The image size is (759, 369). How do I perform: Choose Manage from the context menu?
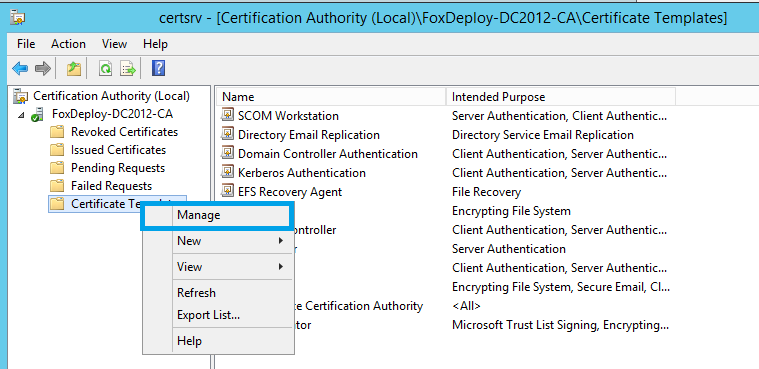pyautogui.click(x=218, y=215)
